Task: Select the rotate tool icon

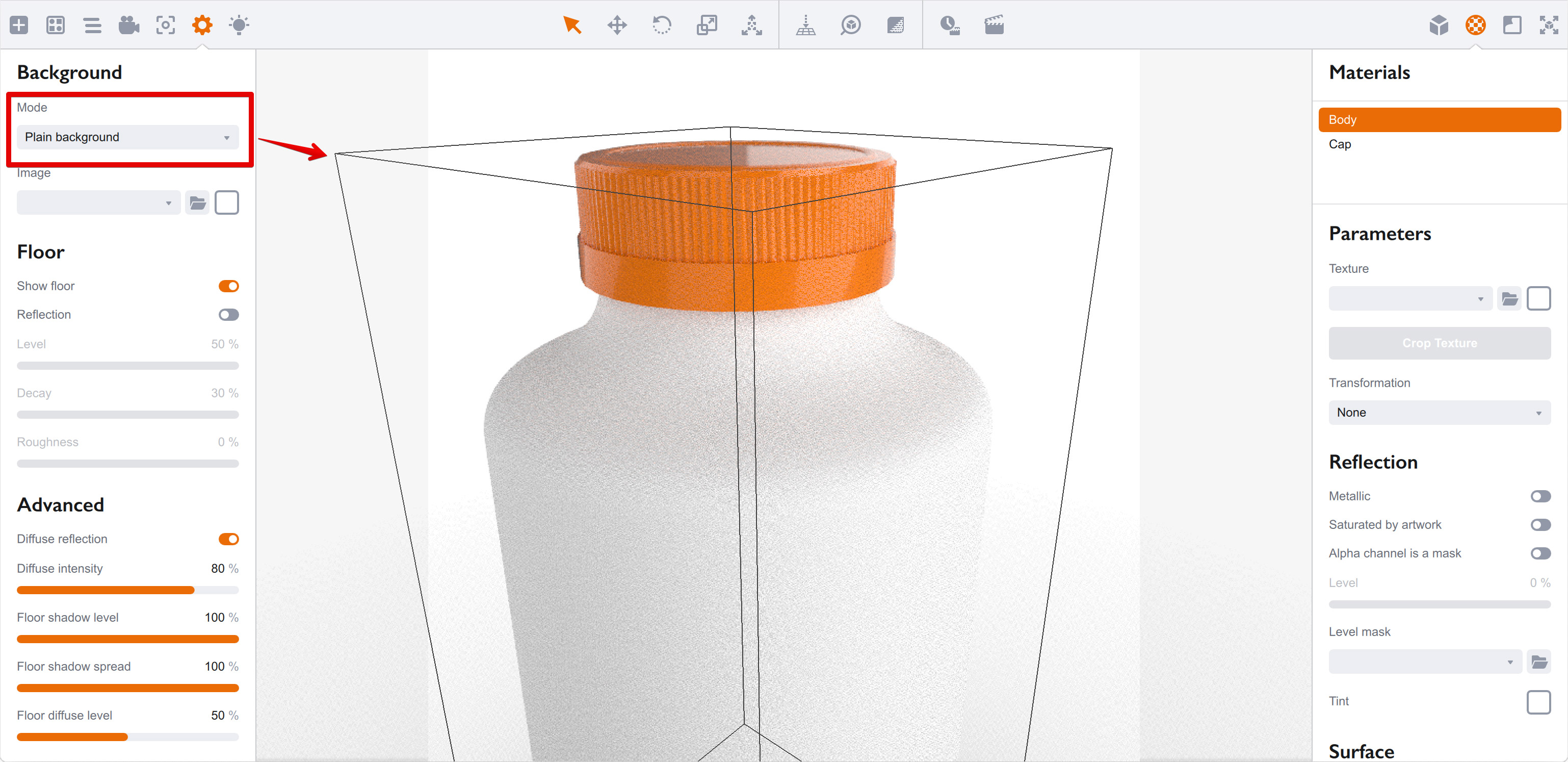Action: coord(662,25)
